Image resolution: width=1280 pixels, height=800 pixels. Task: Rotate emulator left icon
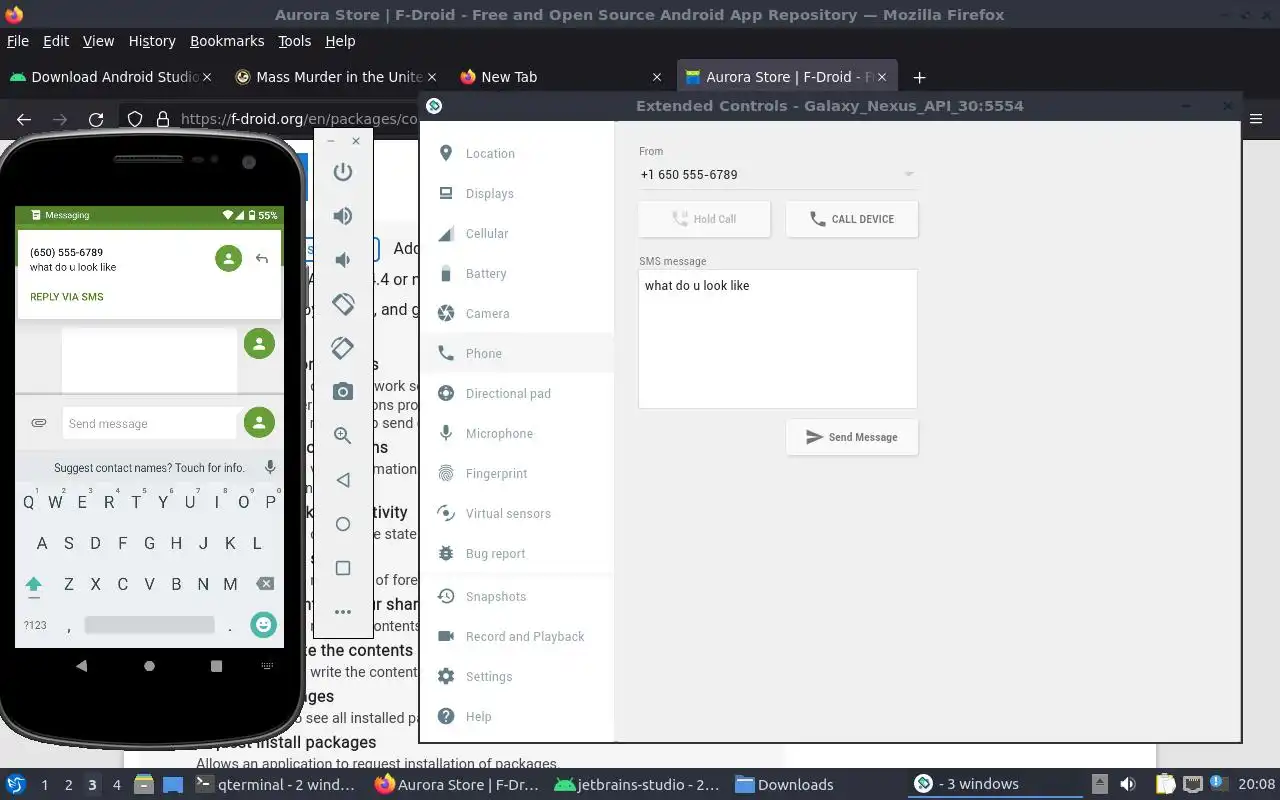coord(343,303)
